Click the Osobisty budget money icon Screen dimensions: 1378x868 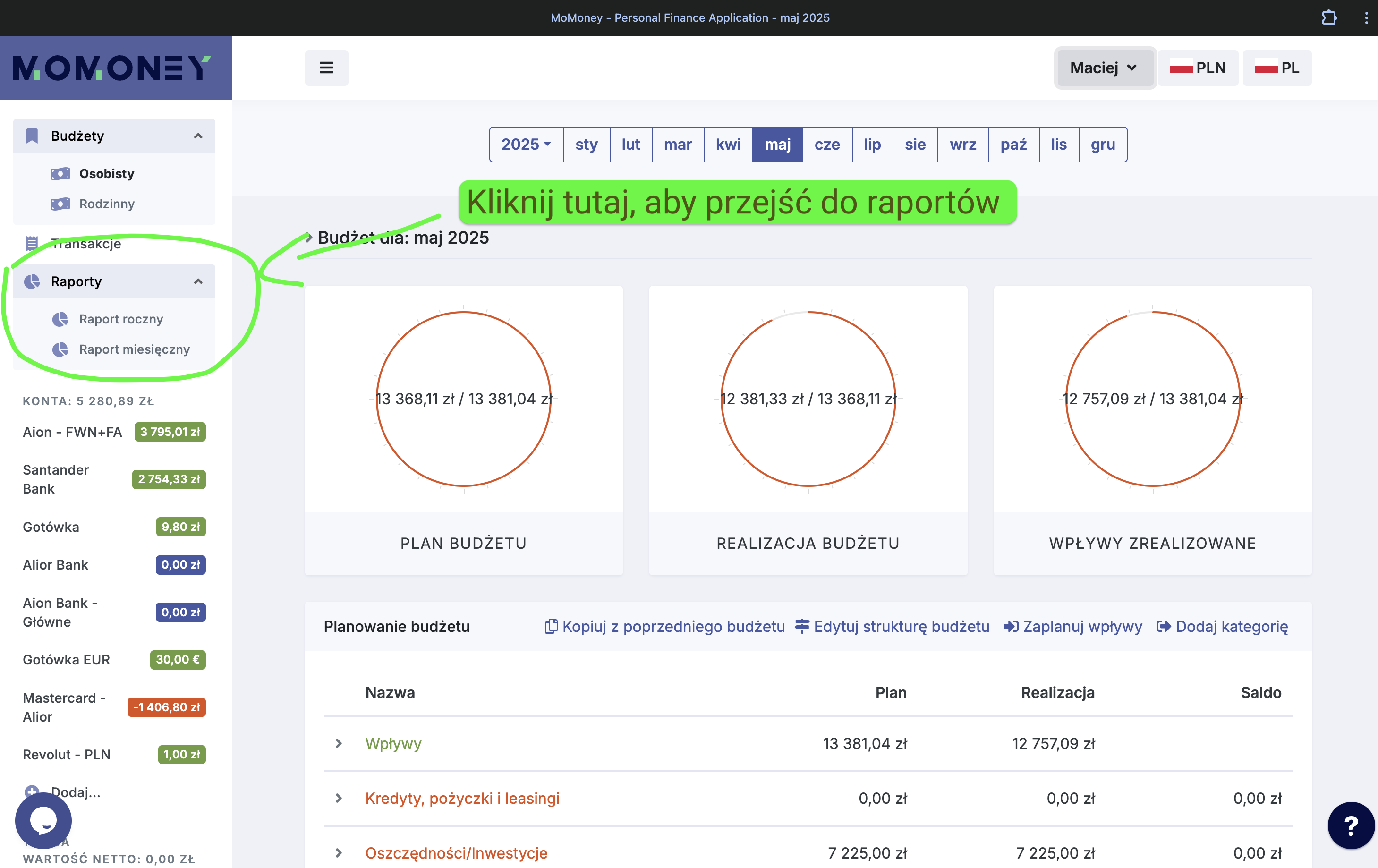[x=60, y=173]
